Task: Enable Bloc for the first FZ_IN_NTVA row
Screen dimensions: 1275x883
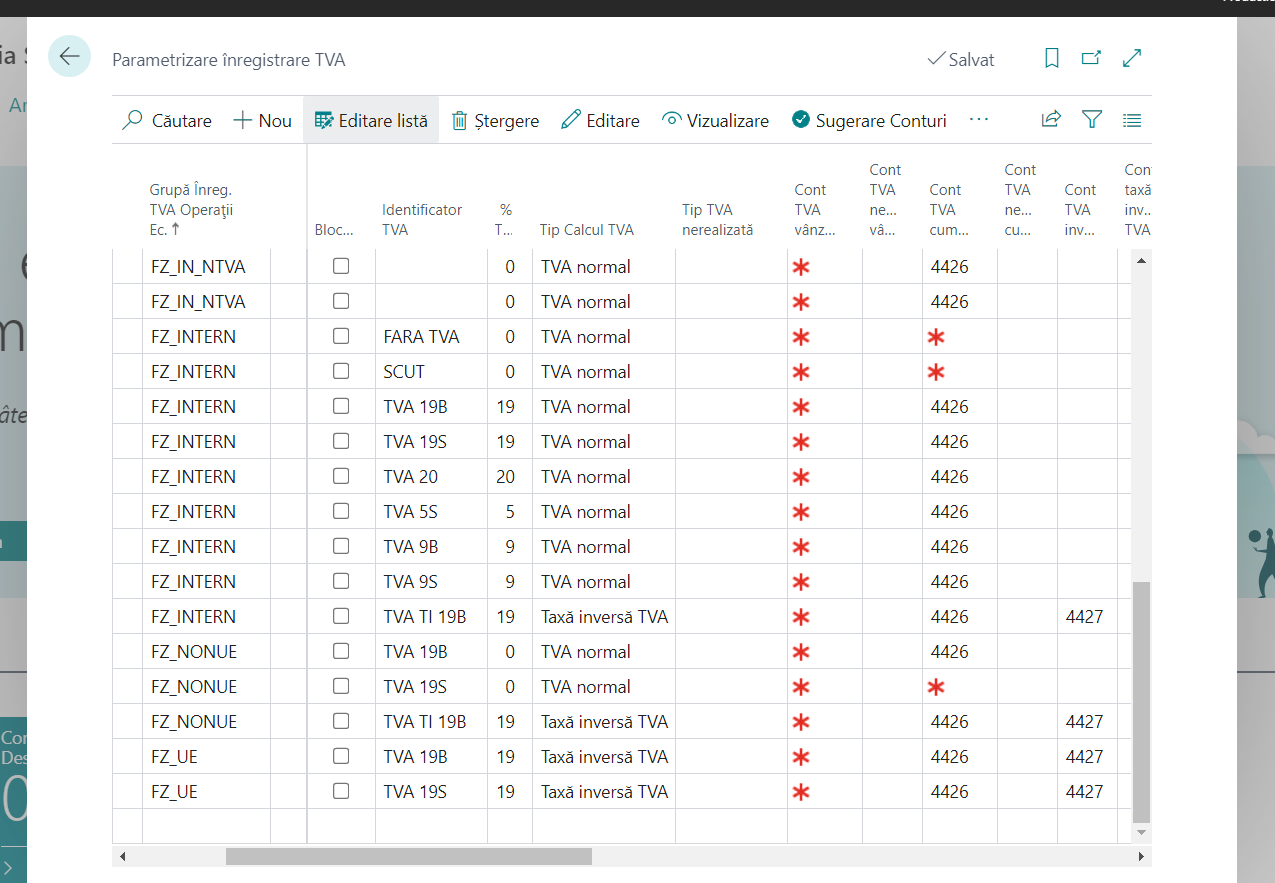Action: click(x=341, y=265)
